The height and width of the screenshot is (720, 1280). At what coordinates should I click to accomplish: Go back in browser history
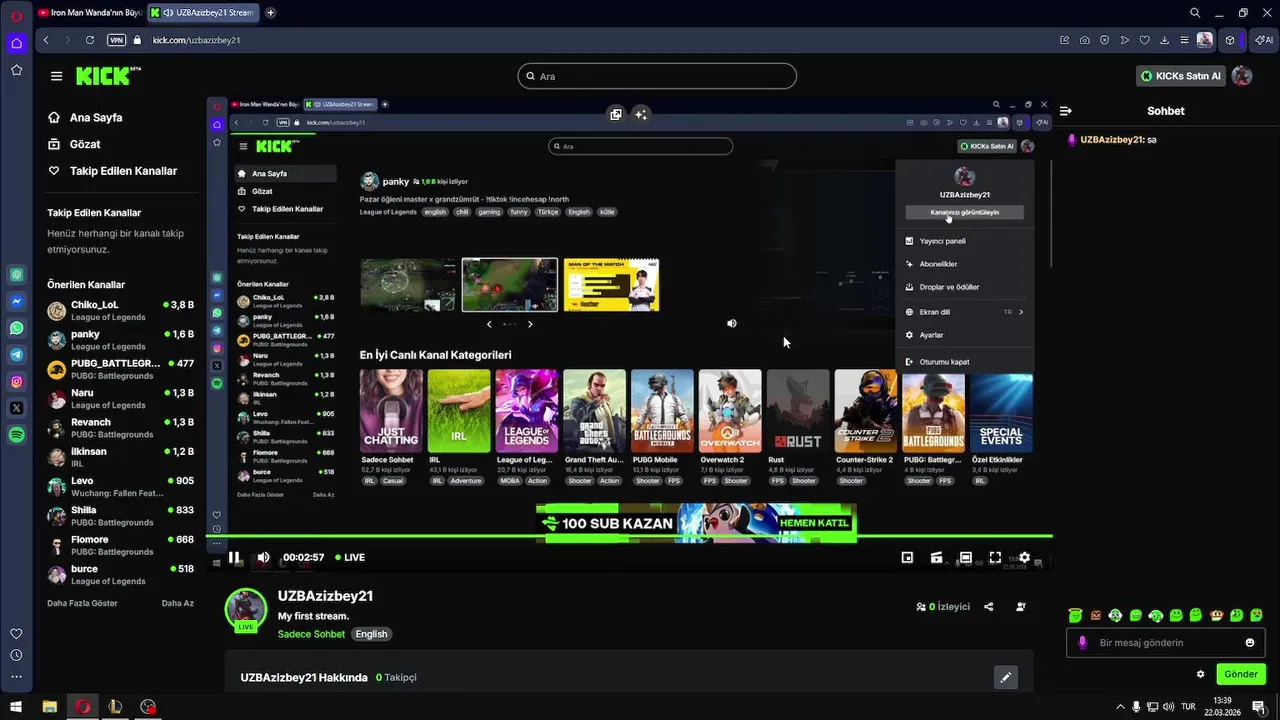[x=46, y=40]
